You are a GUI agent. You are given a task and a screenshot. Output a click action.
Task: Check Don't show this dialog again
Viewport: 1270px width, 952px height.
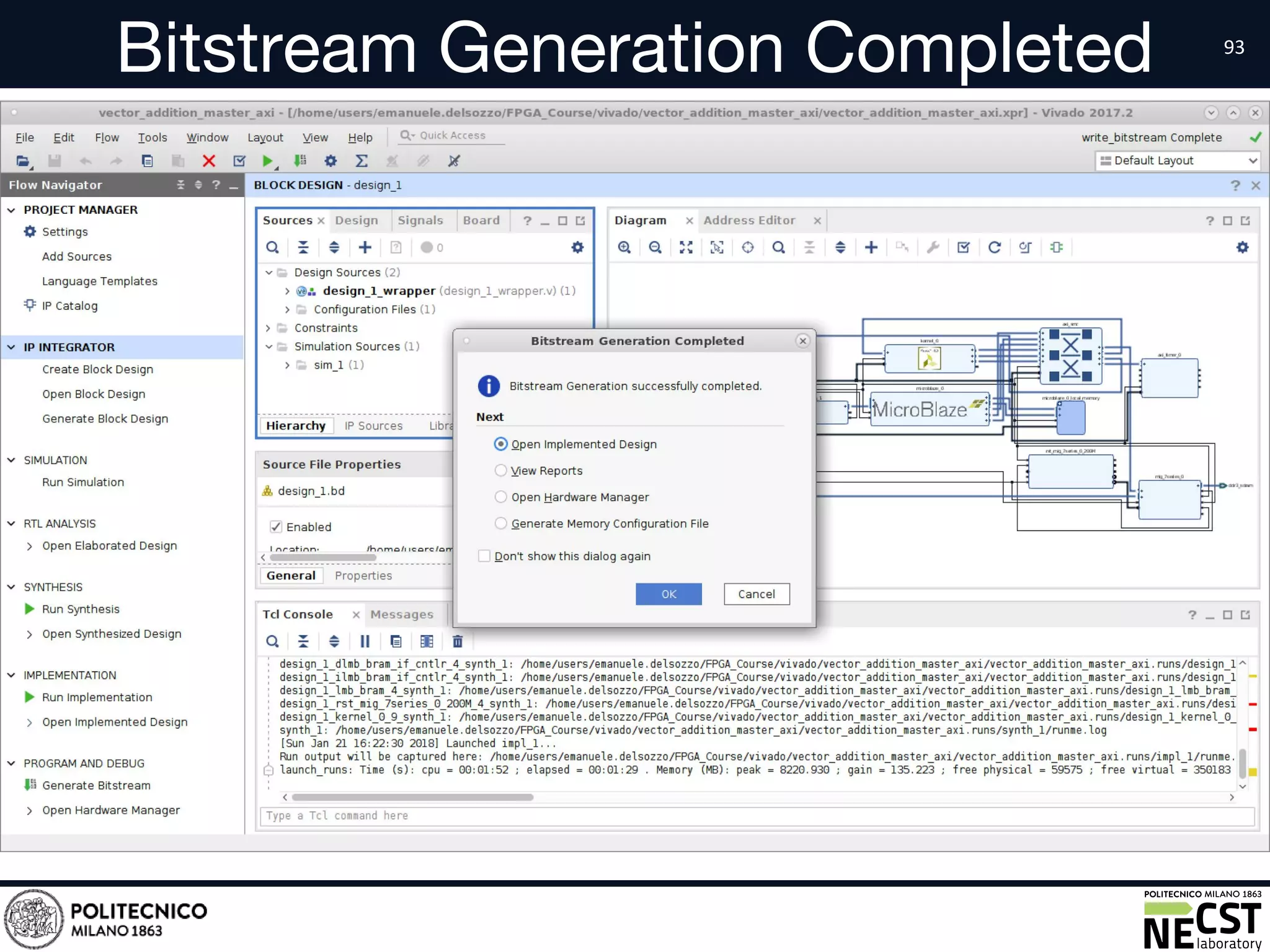(x=484, y=556)
